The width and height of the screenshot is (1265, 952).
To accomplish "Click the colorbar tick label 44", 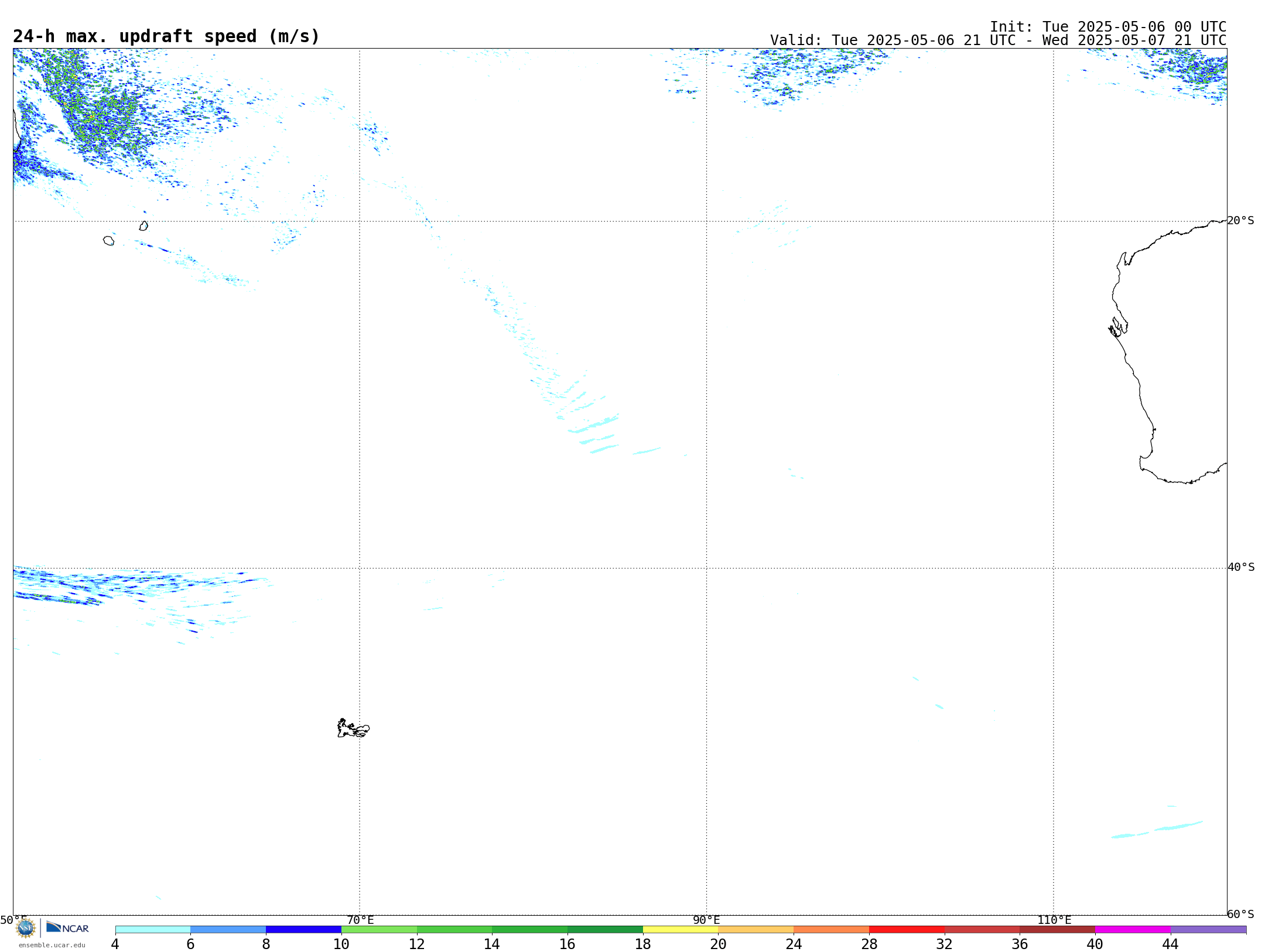I will 1170,944.
